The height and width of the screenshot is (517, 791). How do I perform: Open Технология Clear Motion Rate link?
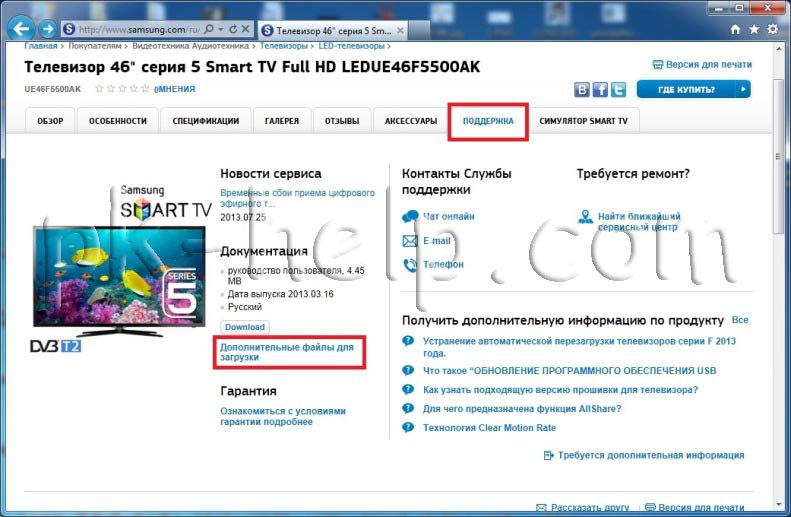[489, 428]
